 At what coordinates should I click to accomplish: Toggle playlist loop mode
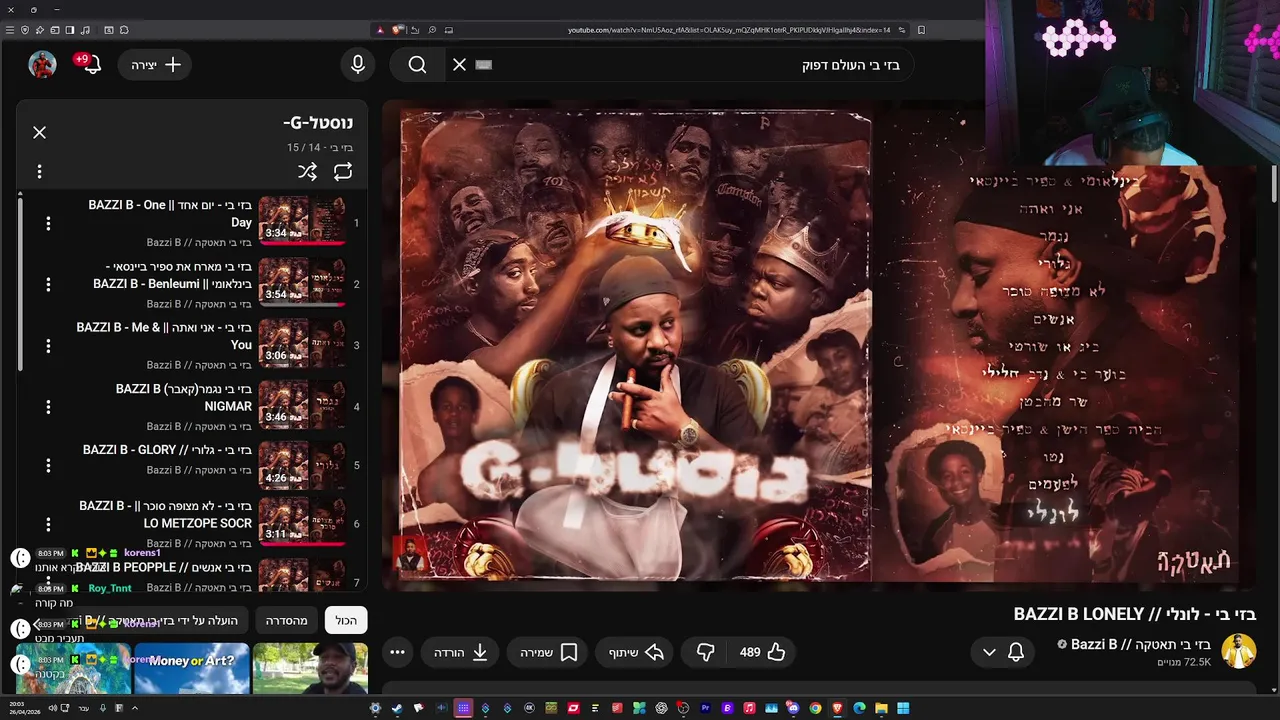343,172
